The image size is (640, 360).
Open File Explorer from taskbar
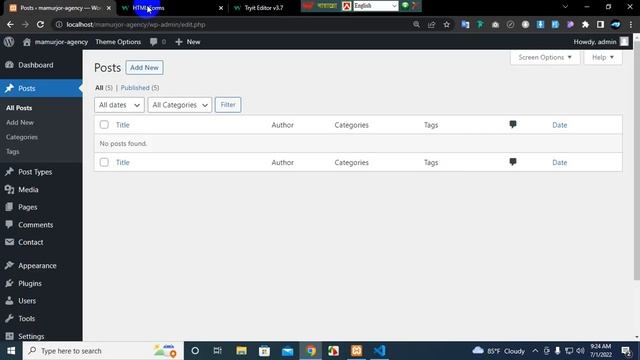[x=241, y=351]
